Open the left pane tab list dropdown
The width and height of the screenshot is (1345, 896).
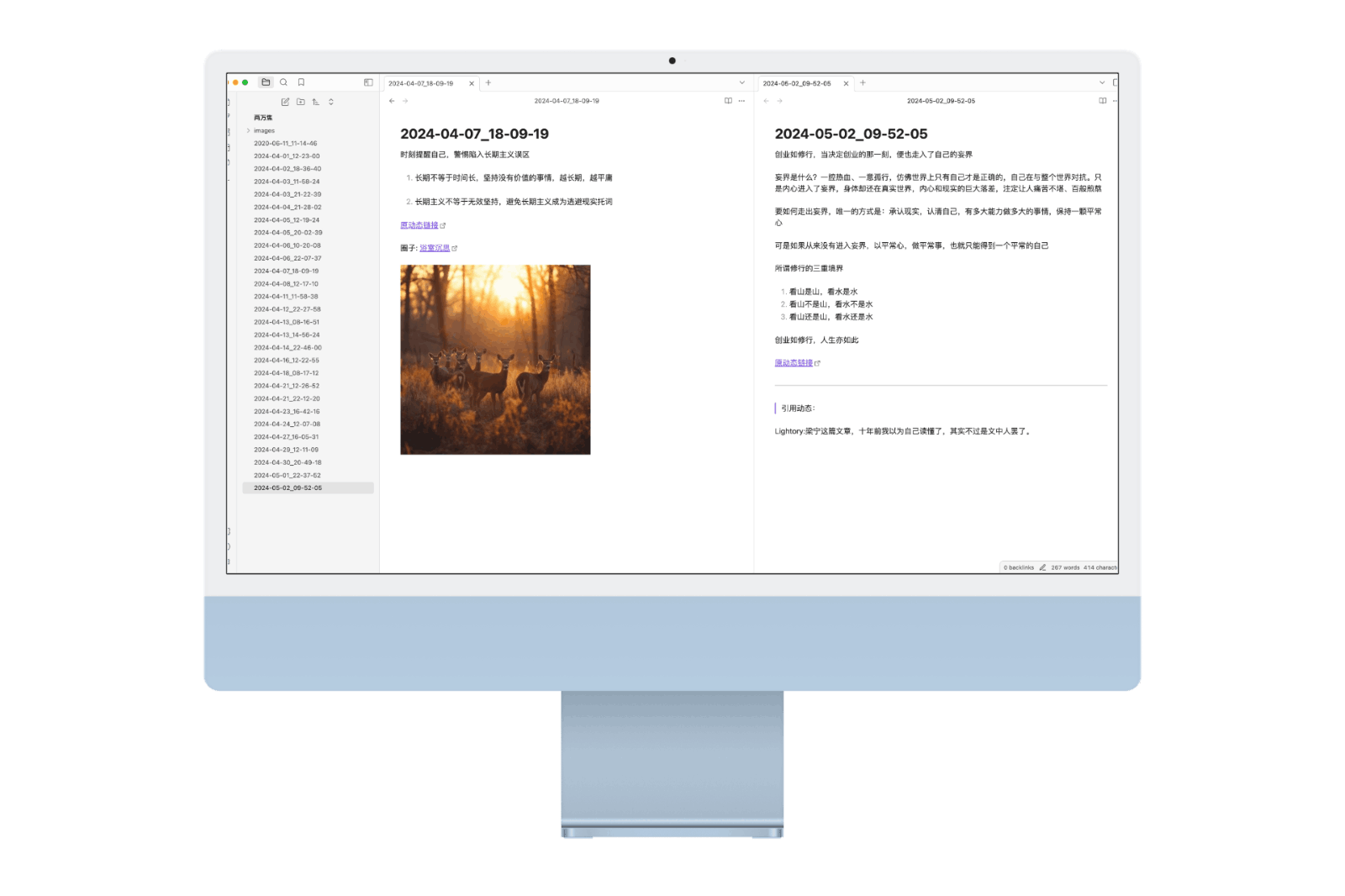[741, 82]
